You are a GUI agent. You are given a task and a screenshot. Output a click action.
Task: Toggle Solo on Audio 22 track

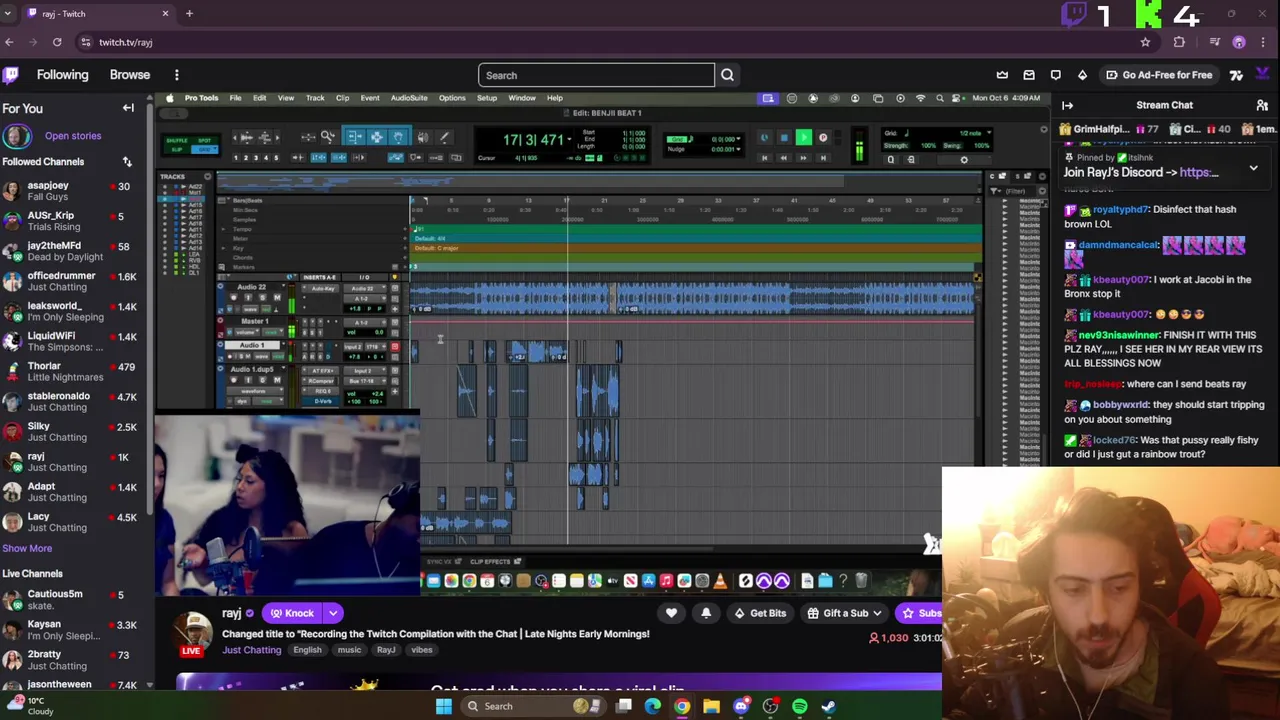coord(263,297)
